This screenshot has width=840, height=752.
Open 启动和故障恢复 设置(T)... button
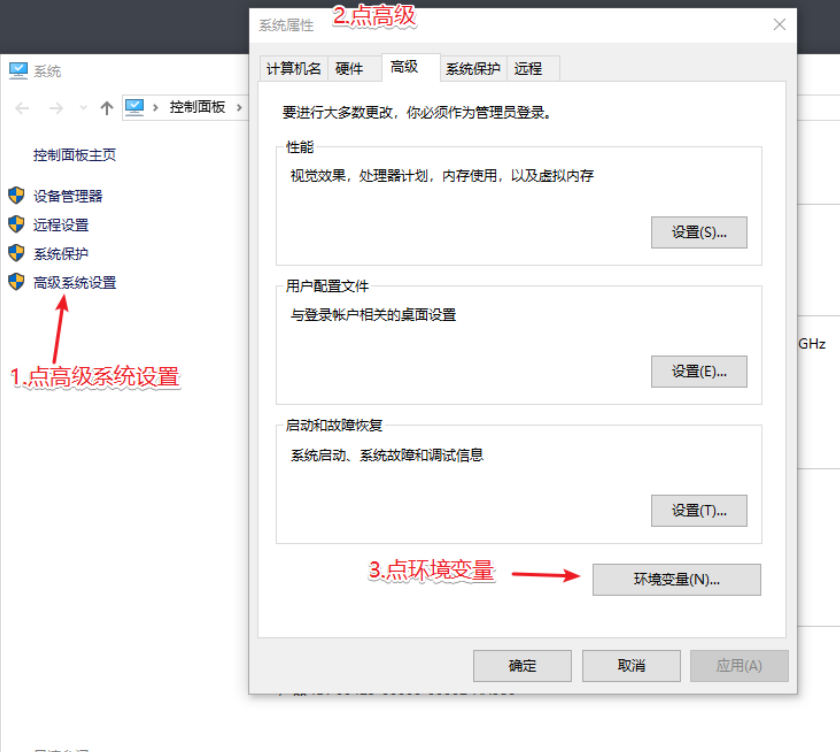pyautogui.click(x=699, y=510)
